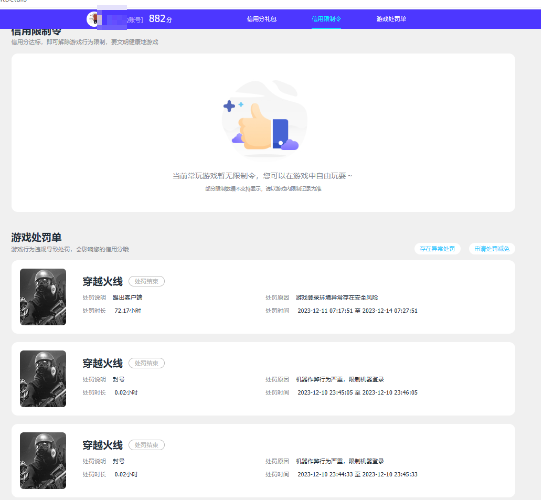Open the soldier thumbnail of the 23:44:33 record
This screenshot has width=541, height=500.
pyautogui.click(x=43, y=460)
